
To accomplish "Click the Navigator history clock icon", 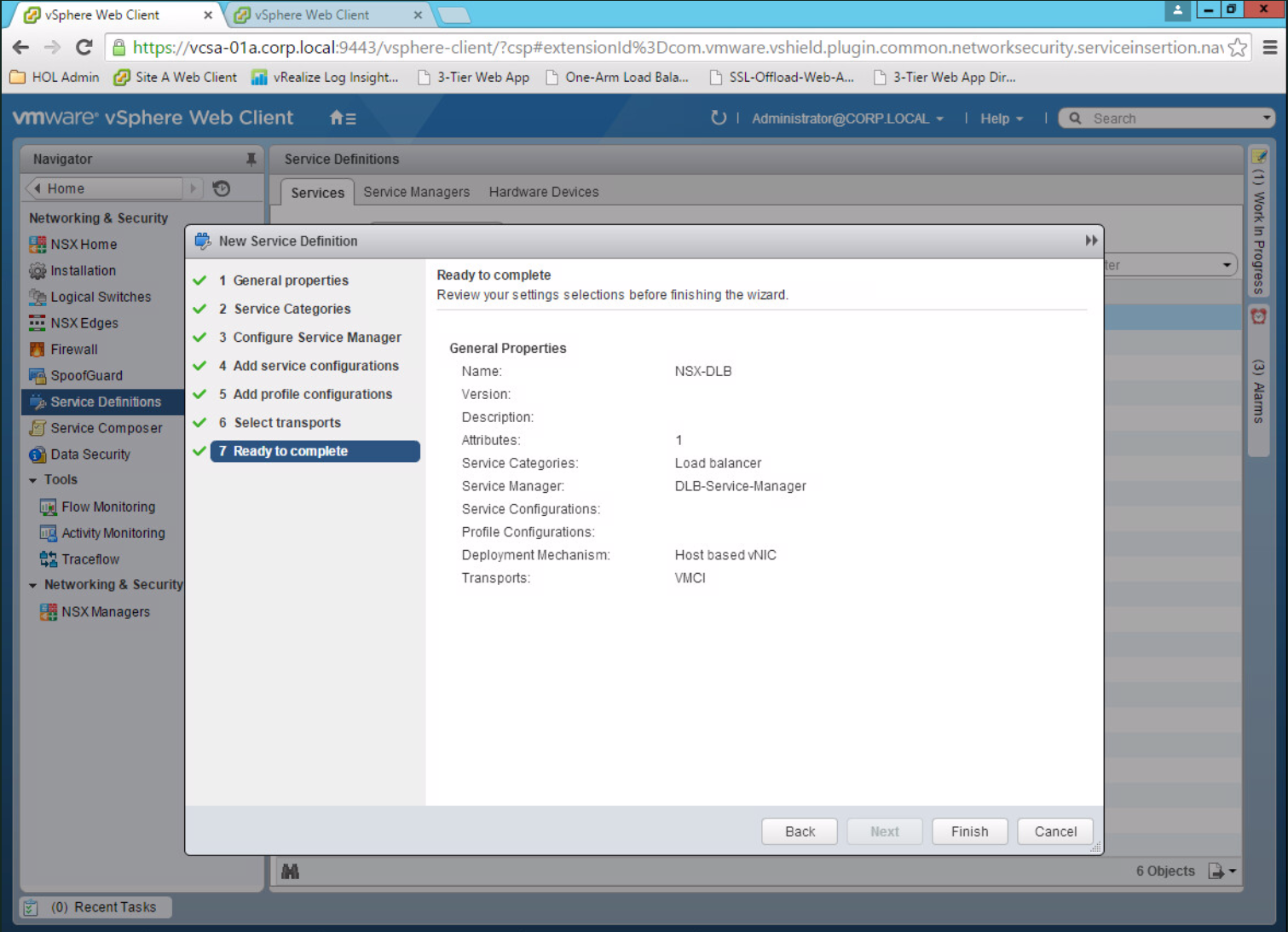I will (x=222, y=188).
